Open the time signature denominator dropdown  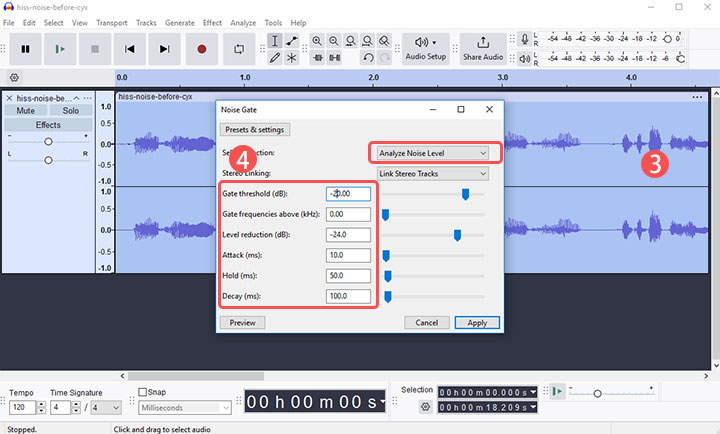point(106,408)
